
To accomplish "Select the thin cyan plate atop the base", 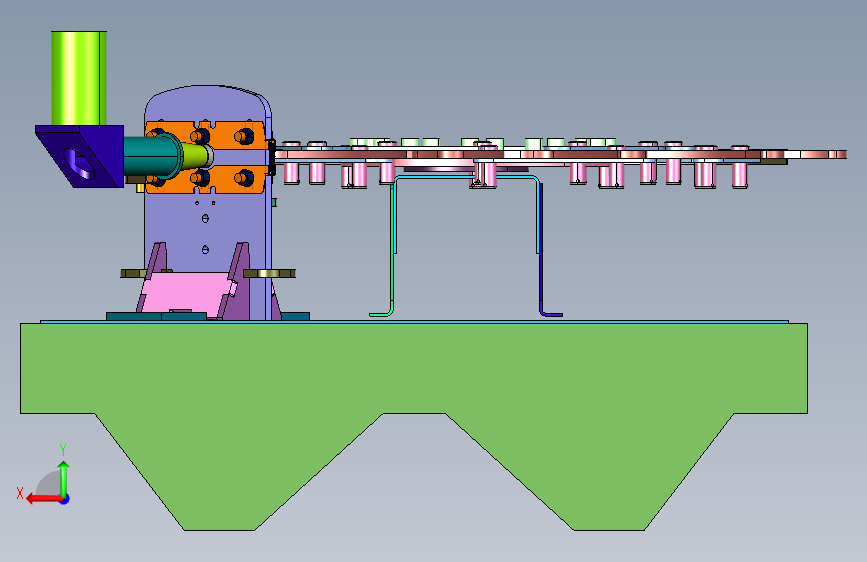I will 414,321.
